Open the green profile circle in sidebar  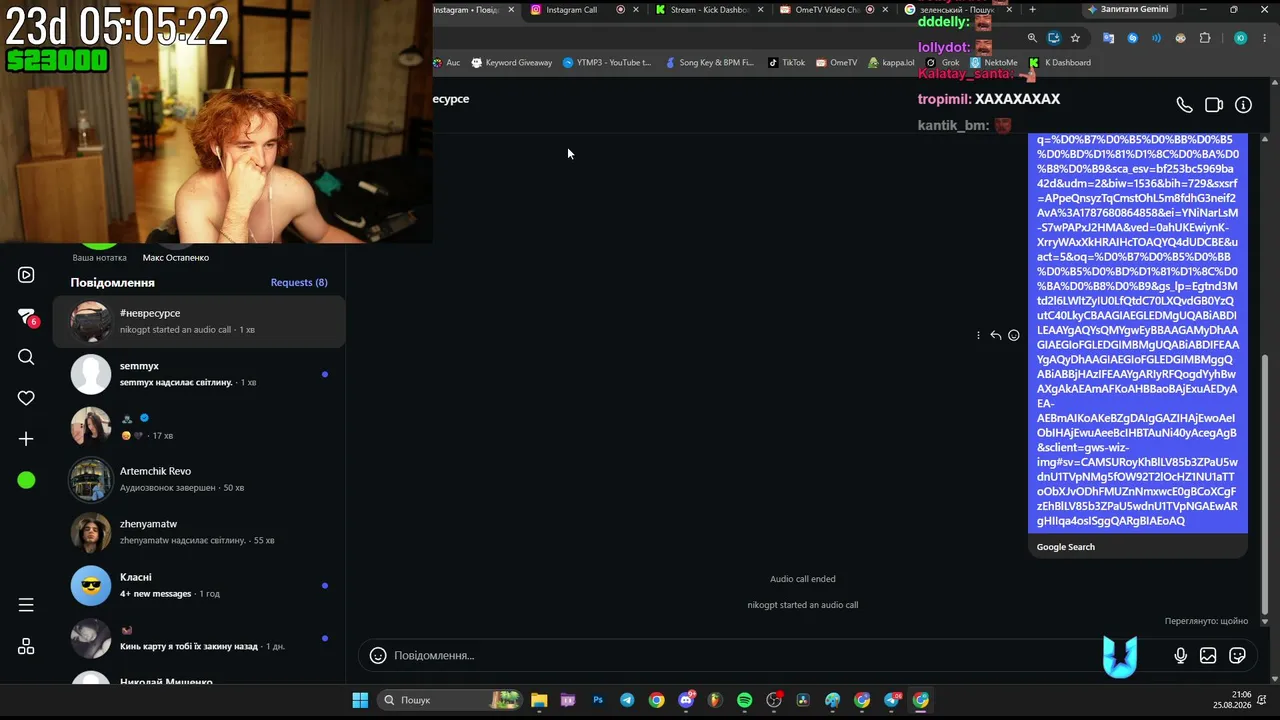26,480
